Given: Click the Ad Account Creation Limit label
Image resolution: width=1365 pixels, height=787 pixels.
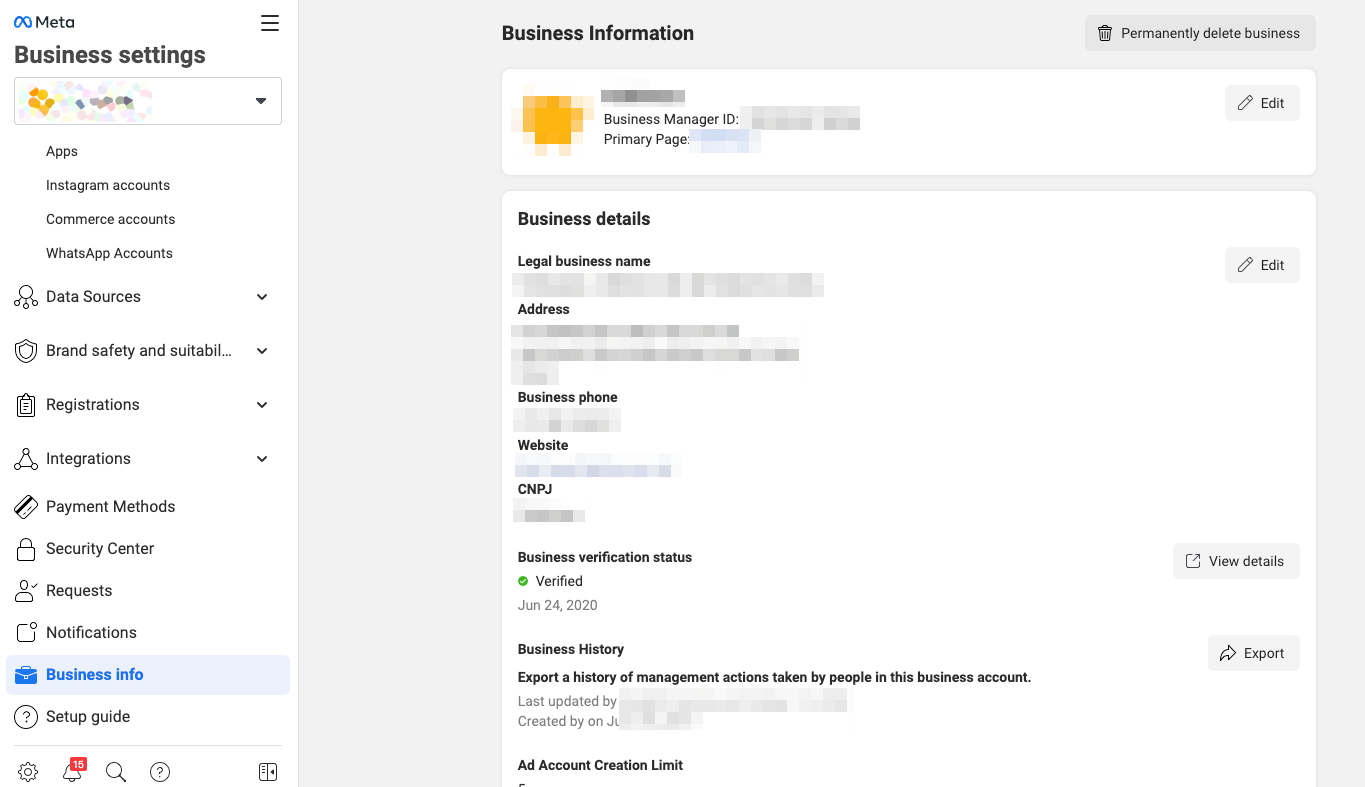Looking at the screenshot, I should [x=600, y=765].
